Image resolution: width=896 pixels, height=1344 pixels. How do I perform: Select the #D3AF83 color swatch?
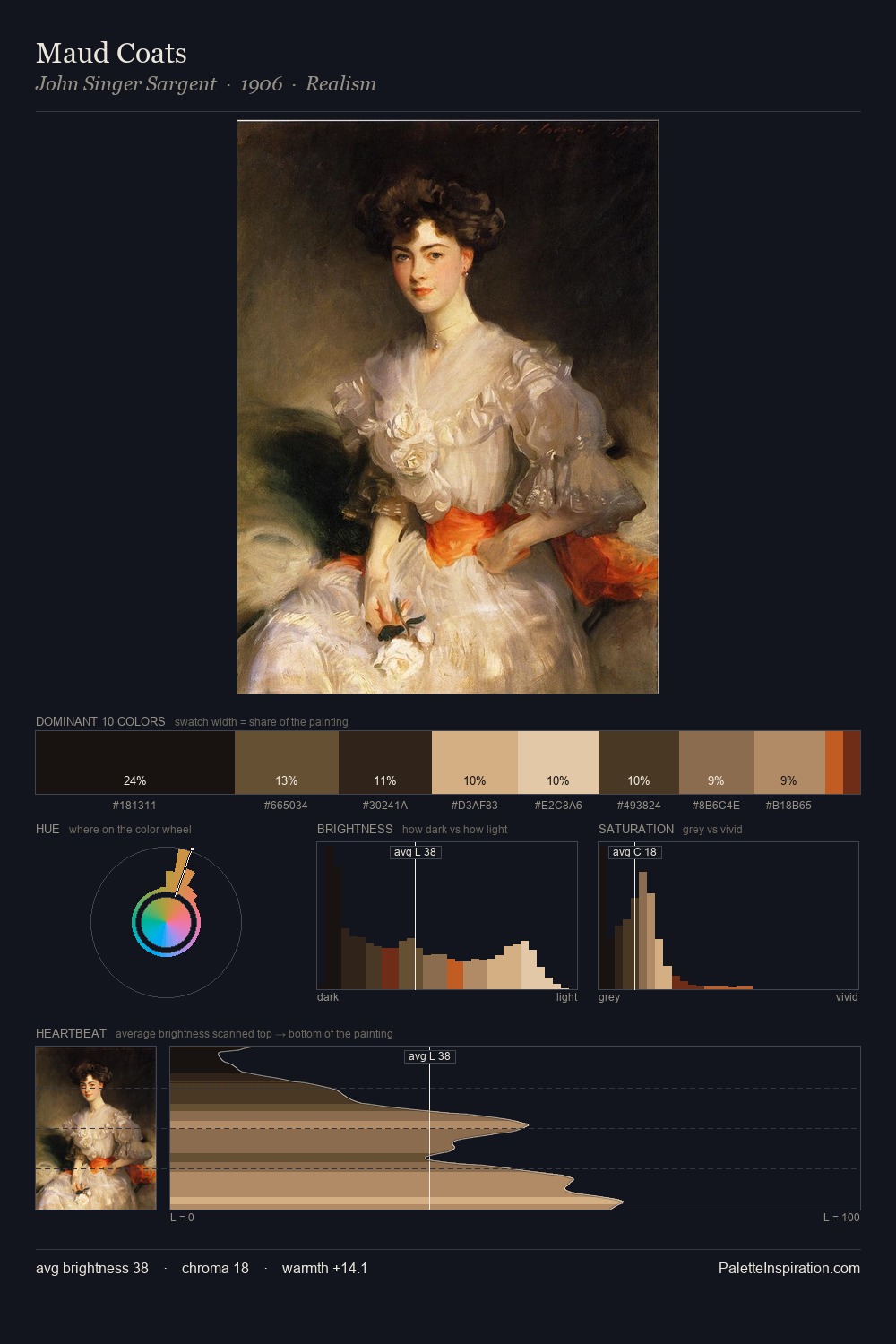(x=475, y=762)
